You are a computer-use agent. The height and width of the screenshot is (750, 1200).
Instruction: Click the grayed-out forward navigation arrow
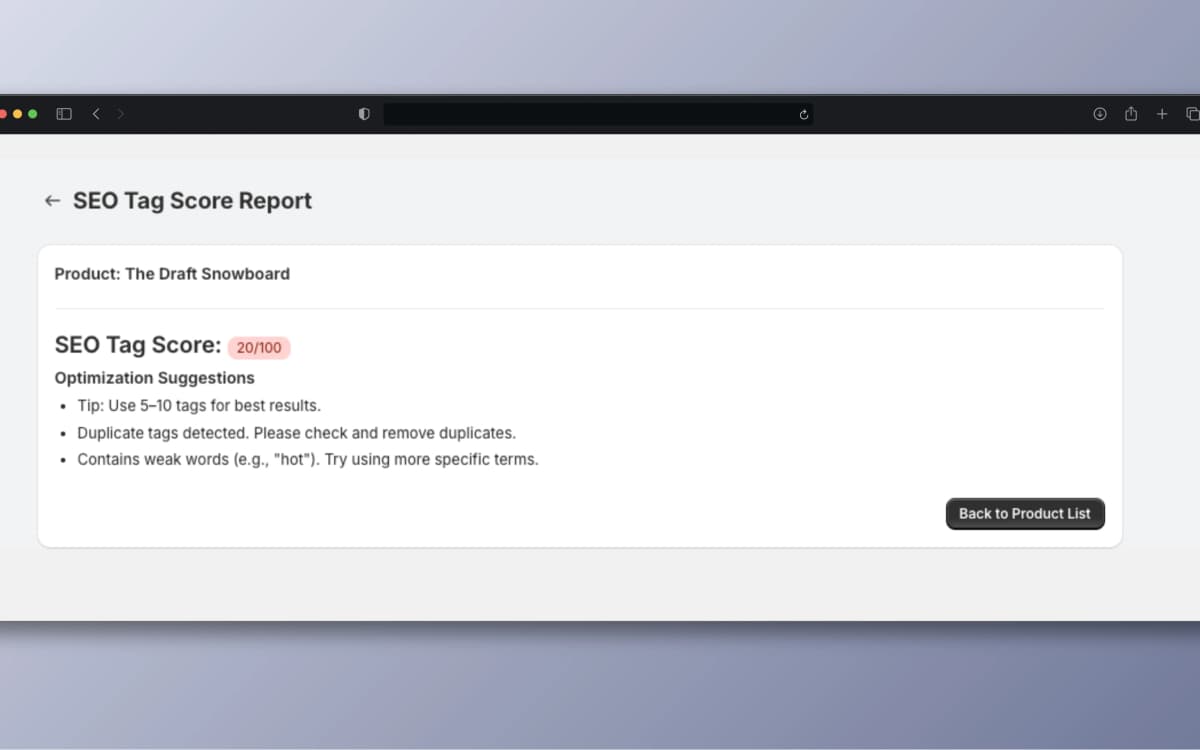pos(120,113)
